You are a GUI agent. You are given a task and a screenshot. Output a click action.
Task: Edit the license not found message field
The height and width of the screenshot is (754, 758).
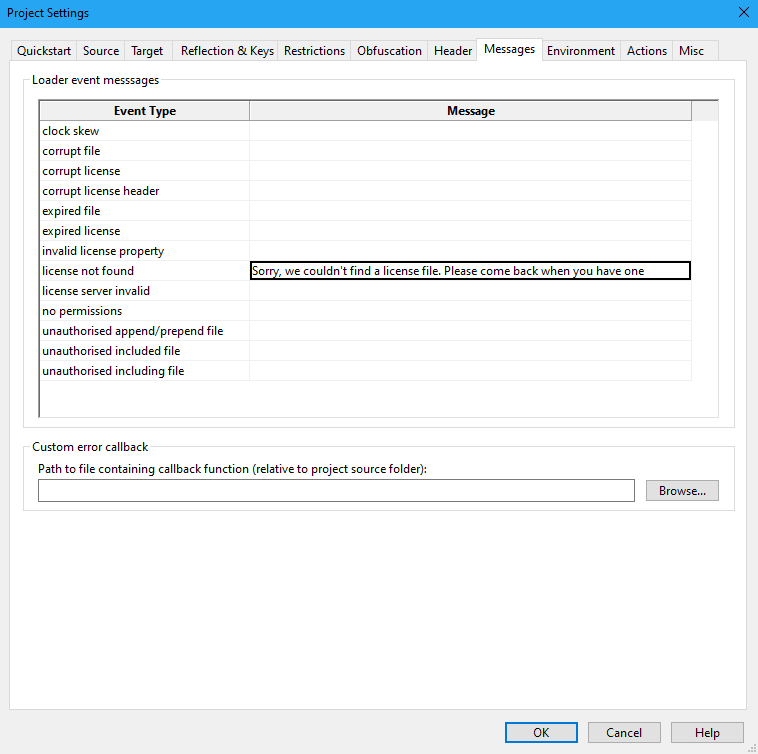point(470,271)
